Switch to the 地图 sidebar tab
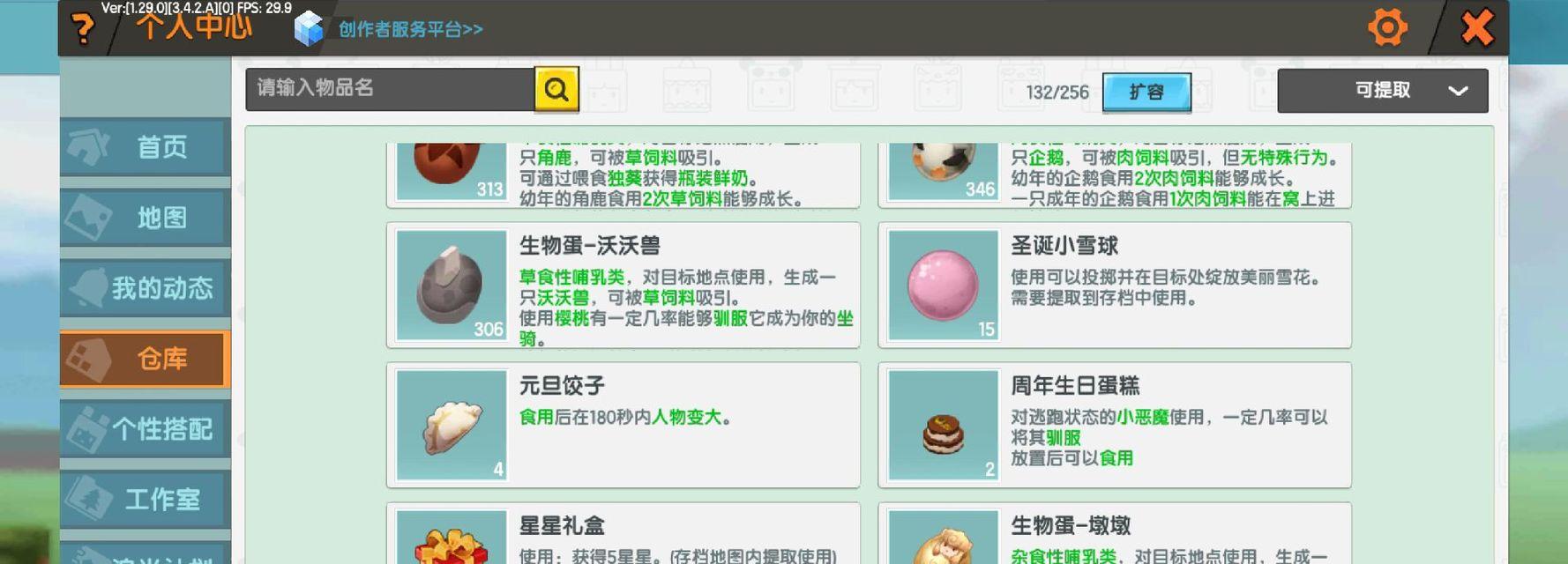This screenshot has height=564, width=1568. tap(146, 217)
